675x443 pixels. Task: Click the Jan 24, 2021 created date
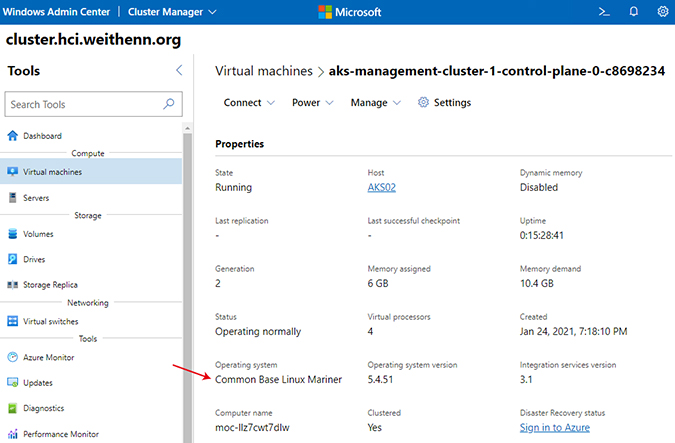point(573,331)
